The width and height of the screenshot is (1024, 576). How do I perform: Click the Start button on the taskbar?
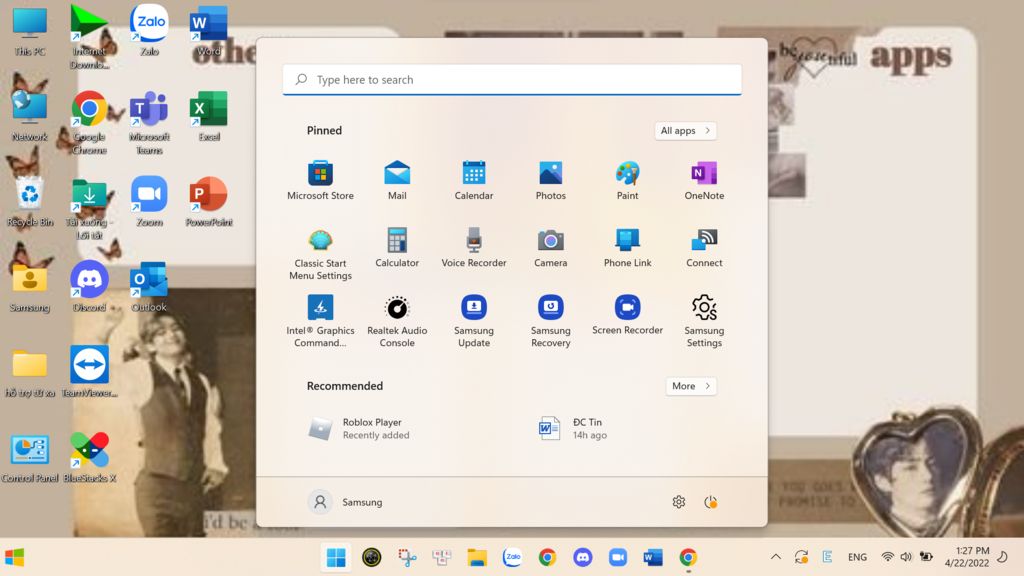[336, 557]
